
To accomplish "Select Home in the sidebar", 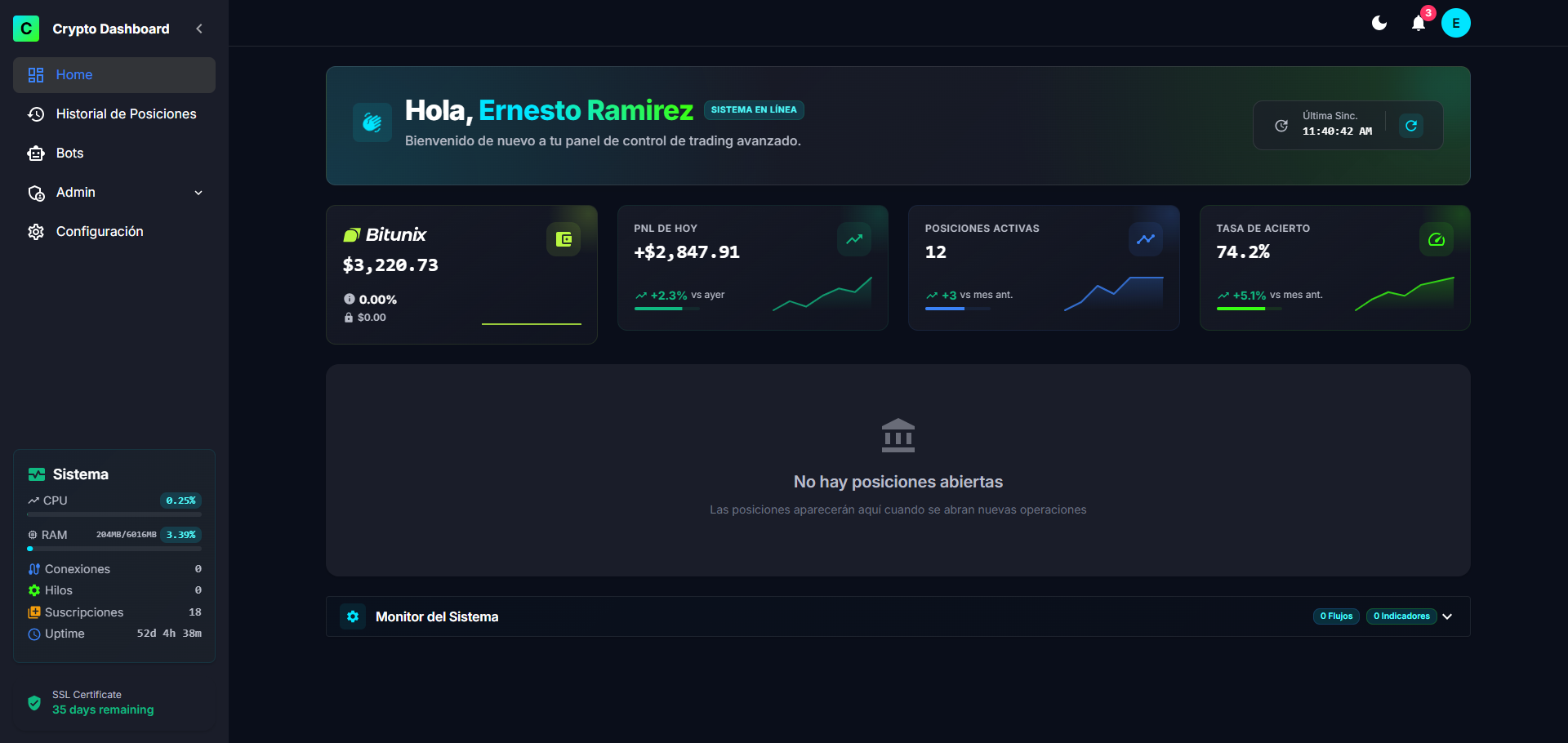I will (x=73, y=74).
